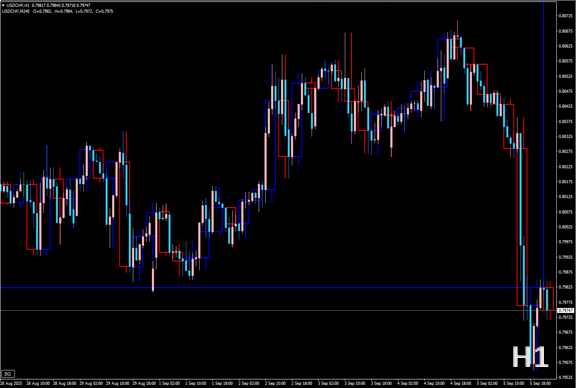
Task: Click the small arrow before USDCHF,H1 title
Action: click(x=4, y=6)
